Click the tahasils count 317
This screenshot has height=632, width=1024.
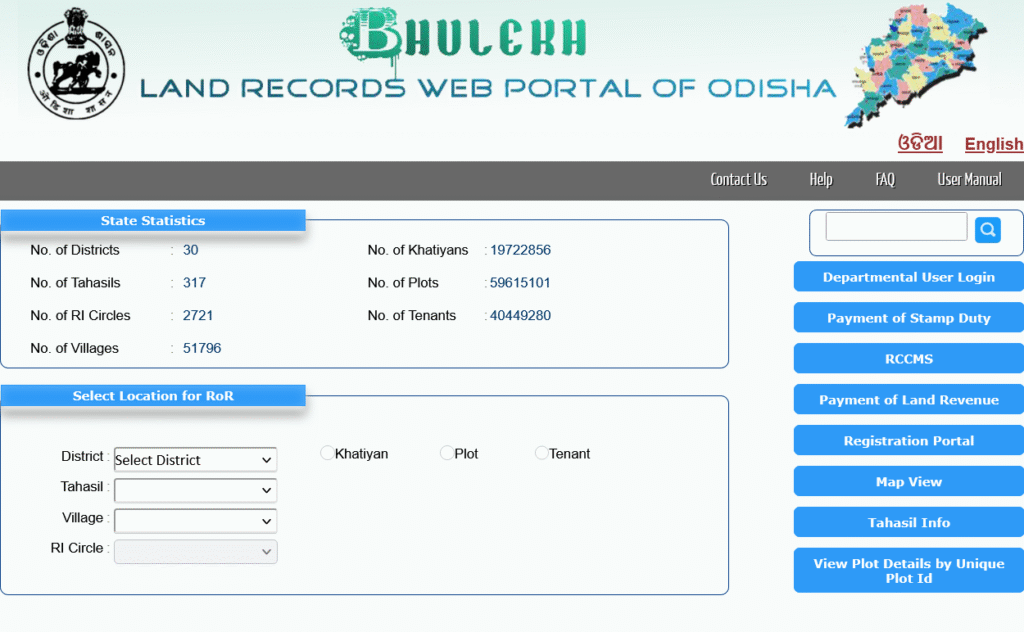(x=194, y=283)
